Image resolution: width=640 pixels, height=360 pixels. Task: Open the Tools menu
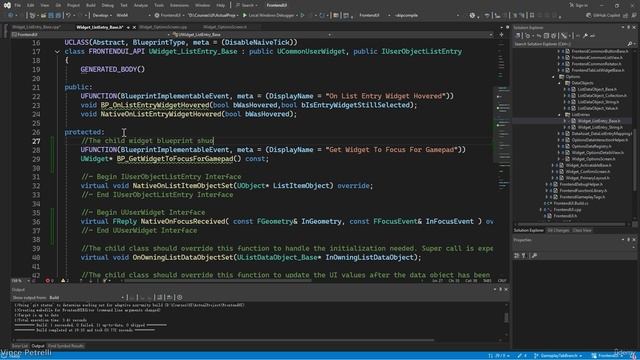159,5
